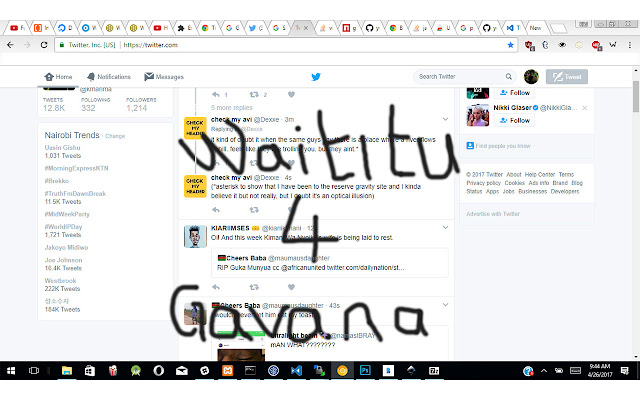This screenshot has width=640, height=400.
Task: Open the Developers footer link
Action: [x=564, y=191]
